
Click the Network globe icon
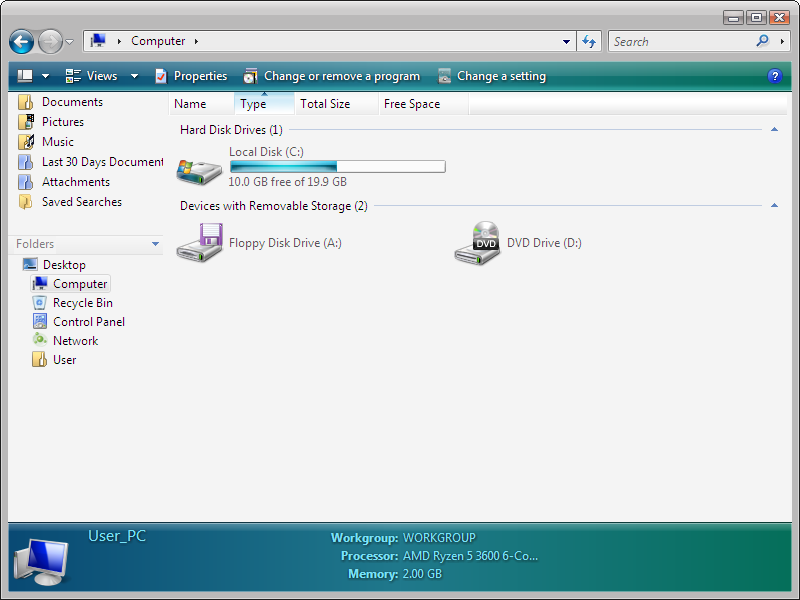coord(40,340)
